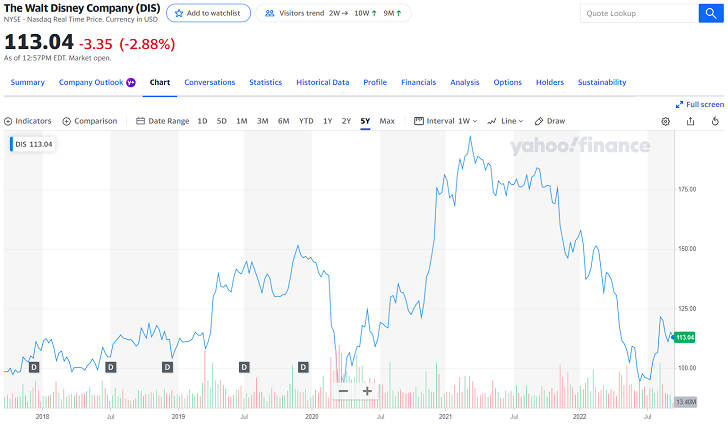Open Full screen chart view

coord(699,104)
